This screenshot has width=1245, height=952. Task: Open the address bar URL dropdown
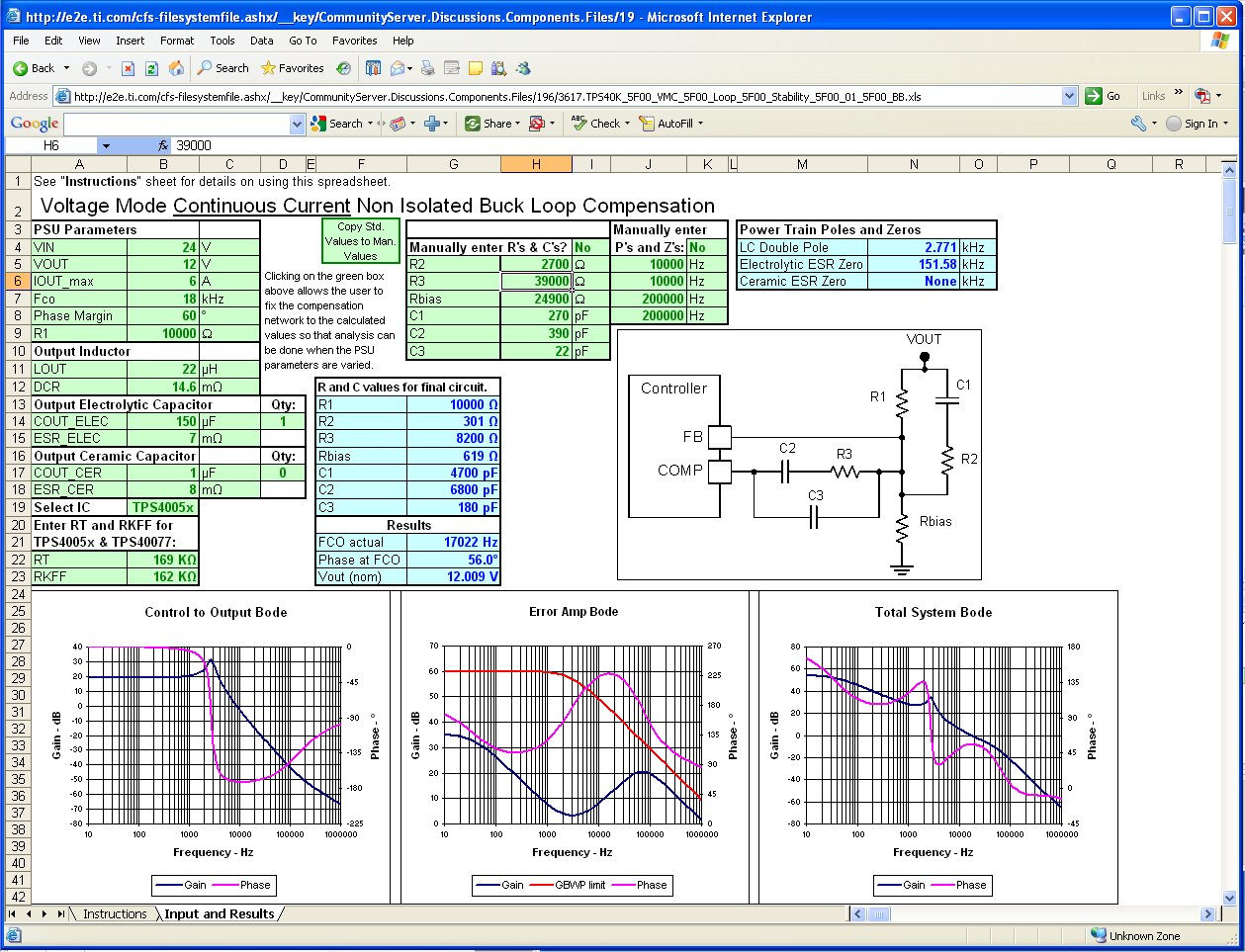point(1069,96)
